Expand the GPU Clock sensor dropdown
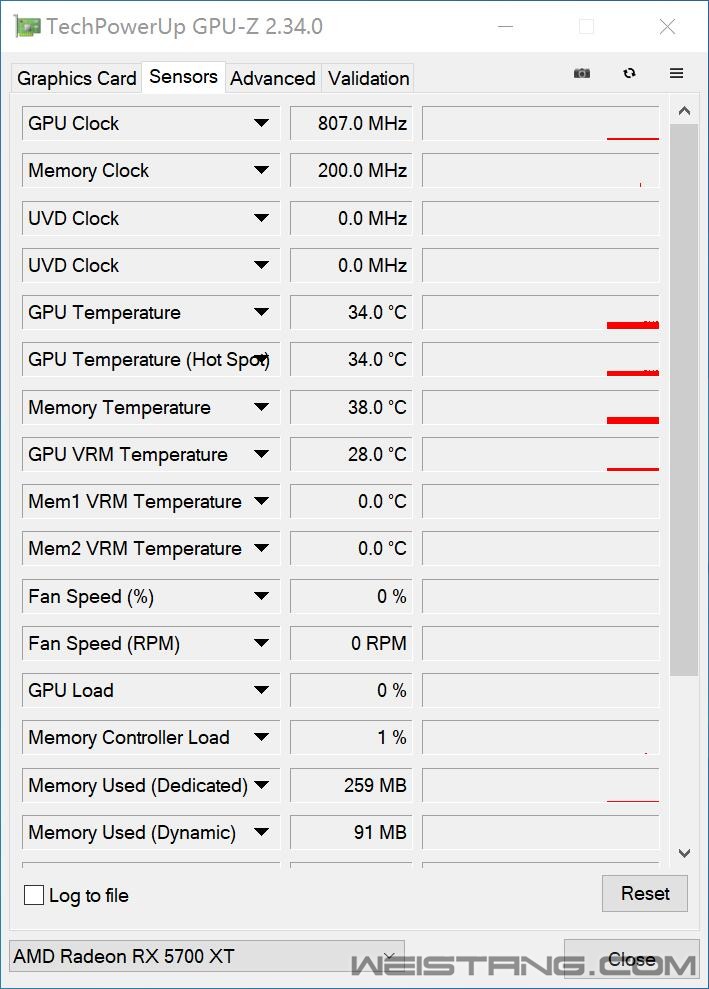 [x=261, y=123]
